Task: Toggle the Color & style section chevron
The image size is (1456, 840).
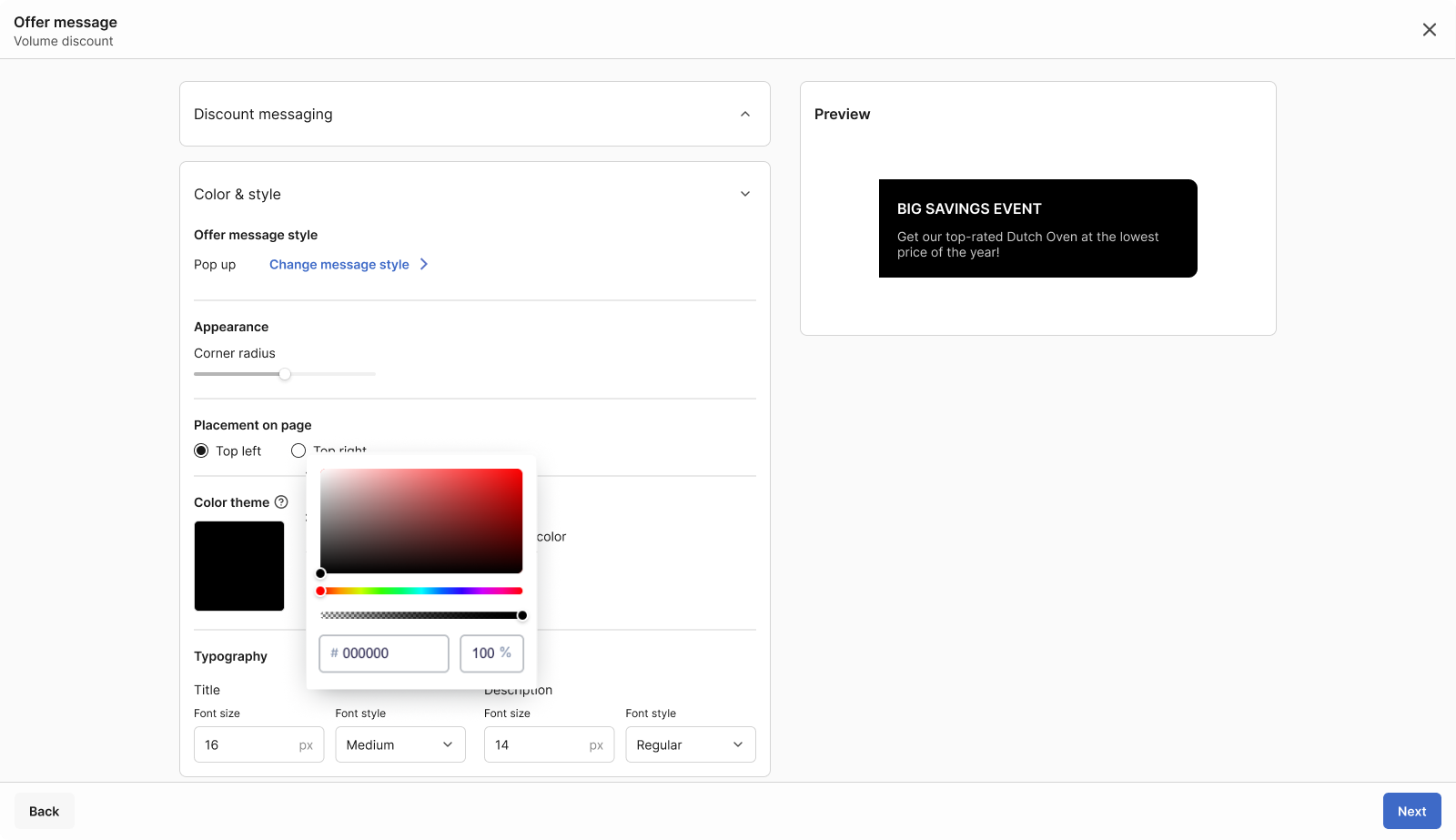Action: point(744,194)
